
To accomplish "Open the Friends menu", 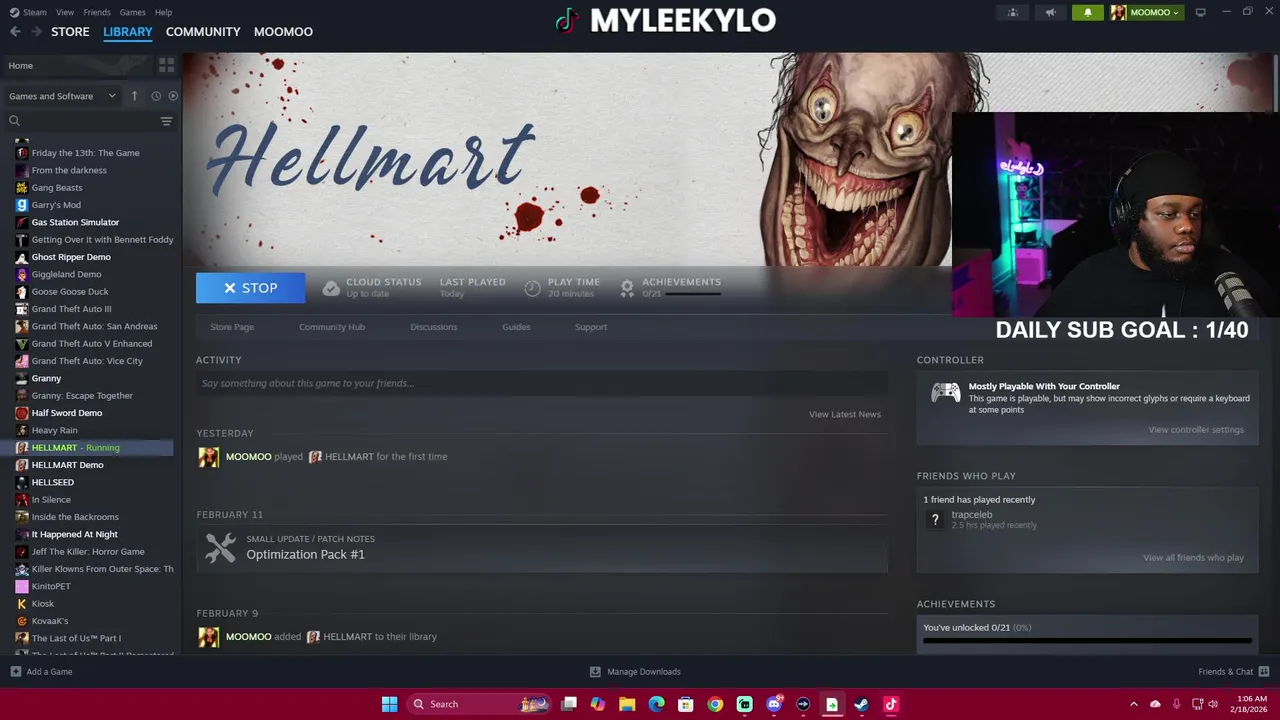I will (x=97, y=12).
